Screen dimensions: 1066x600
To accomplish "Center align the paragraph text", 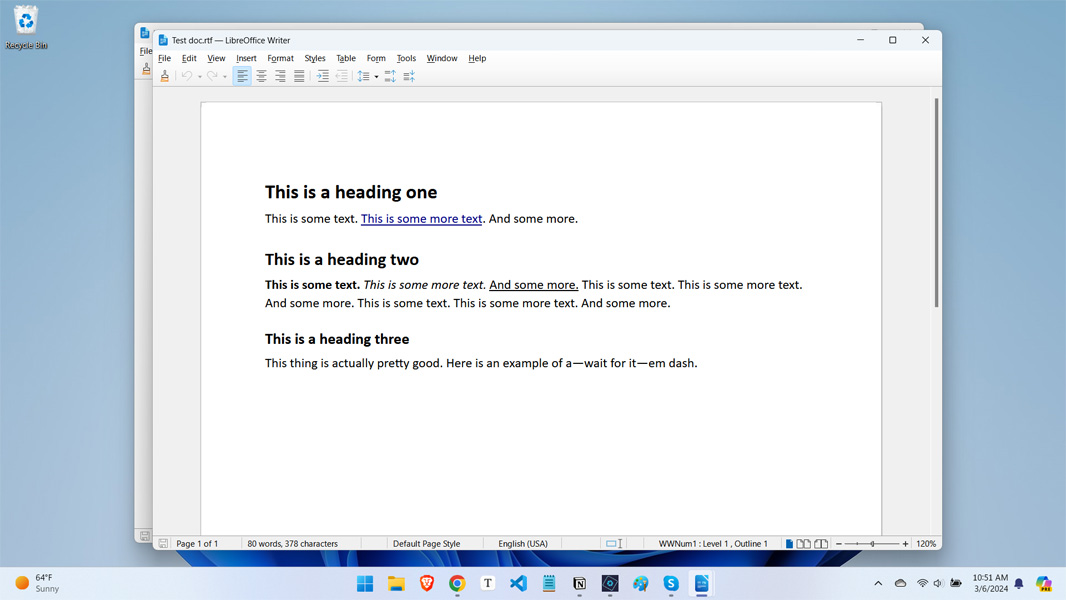I will click(261, 76).
